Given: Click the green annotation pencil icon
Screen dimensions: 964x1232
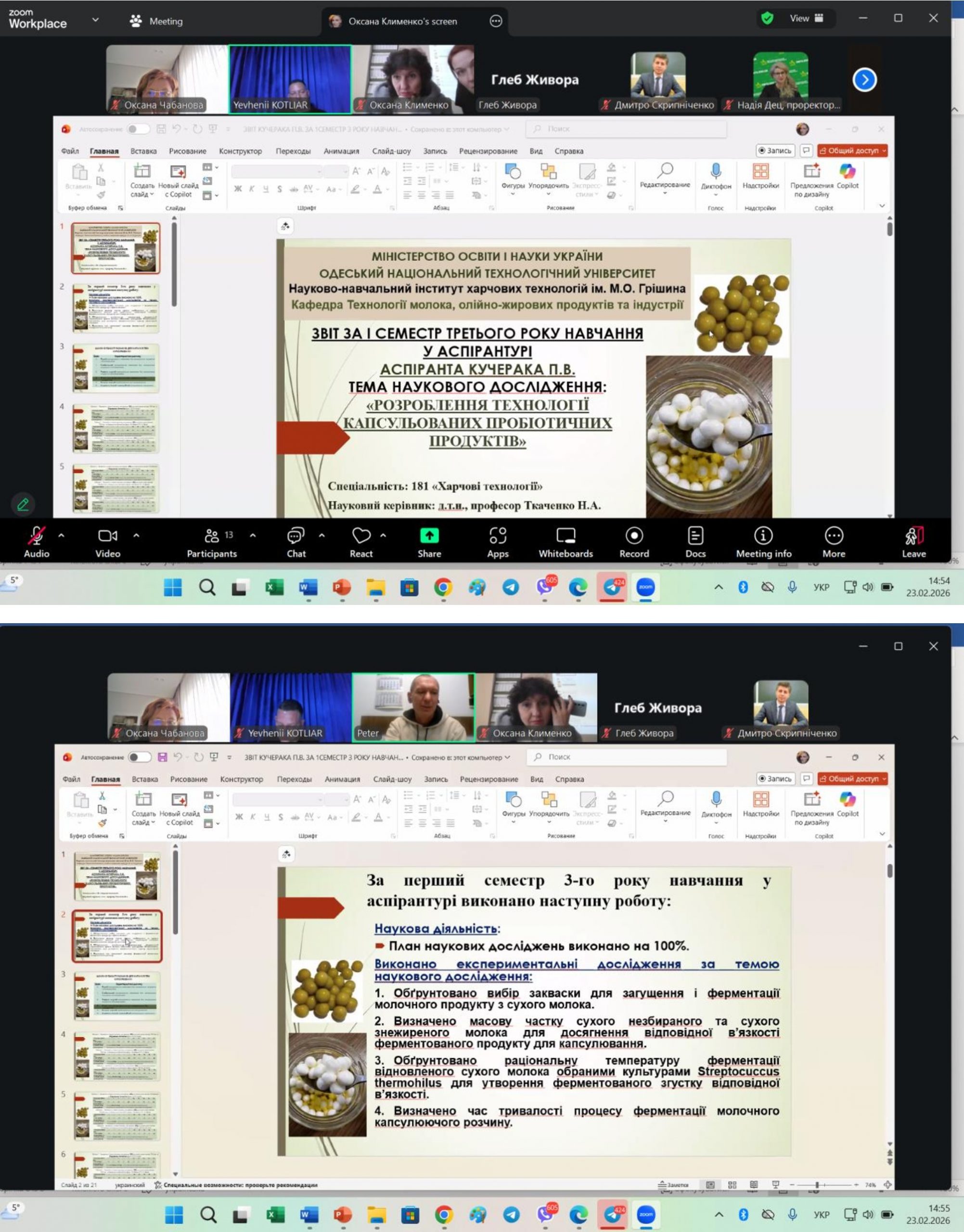Looking at the screenshot, I should coord(23,504).
